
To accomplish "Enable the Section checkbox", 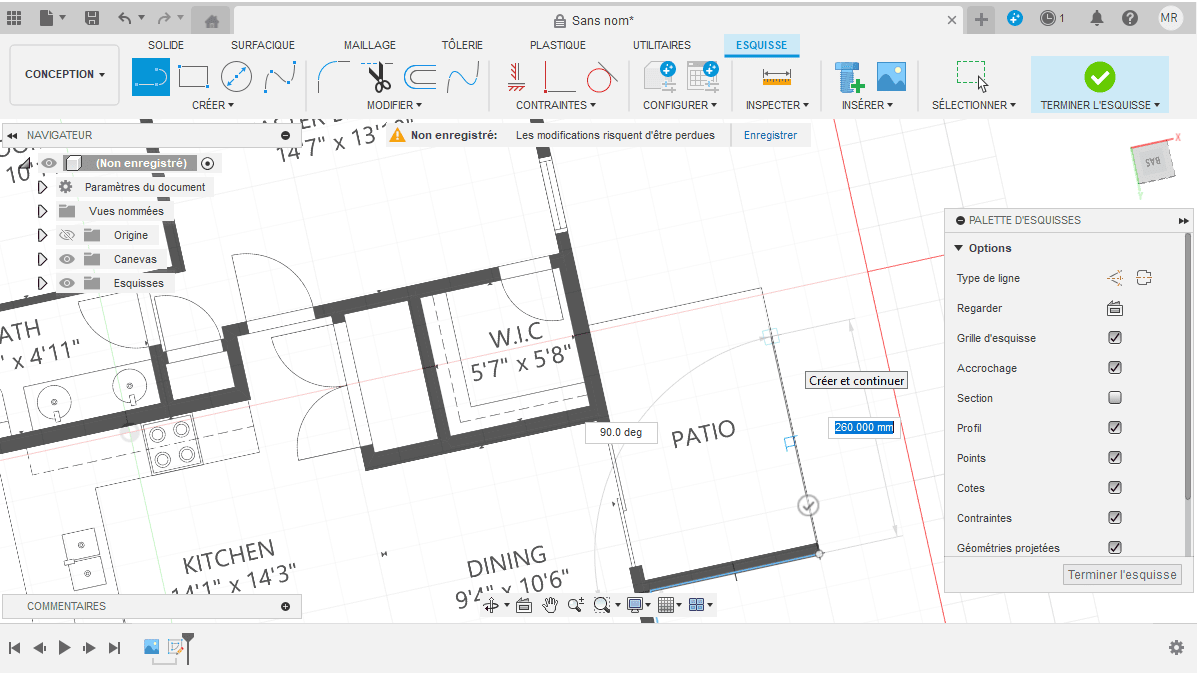I will tap(1115, 398).
